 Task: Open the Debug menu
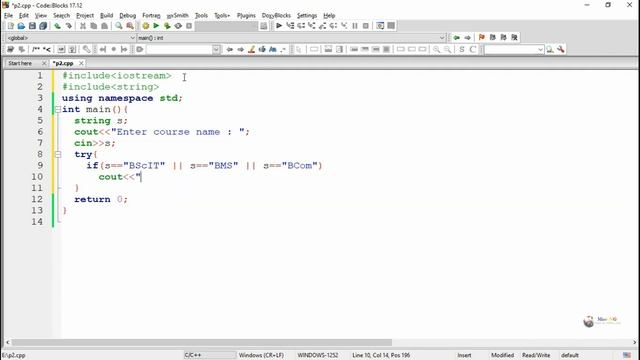pyautogui.click(x=127, y=16)
